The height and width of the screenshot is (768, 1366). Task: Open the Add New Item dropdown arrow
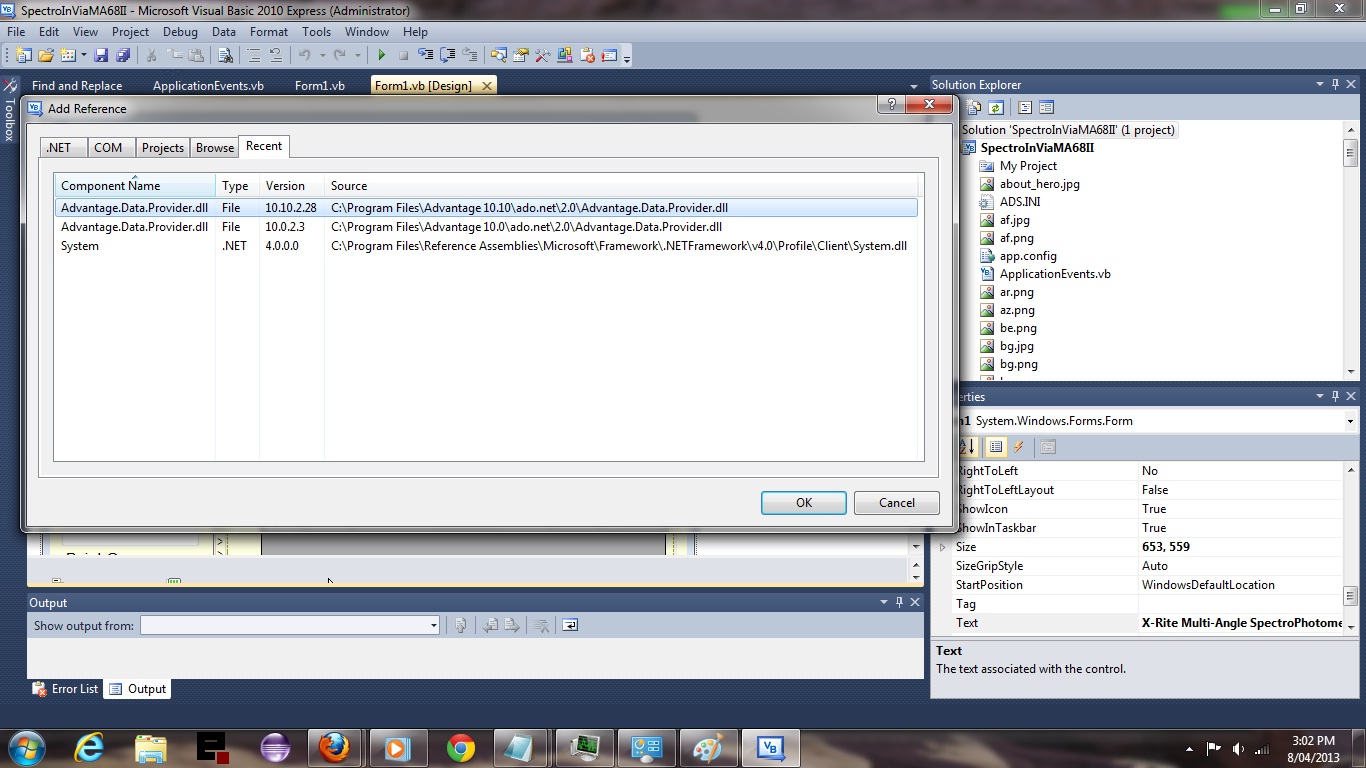point(83,56)
